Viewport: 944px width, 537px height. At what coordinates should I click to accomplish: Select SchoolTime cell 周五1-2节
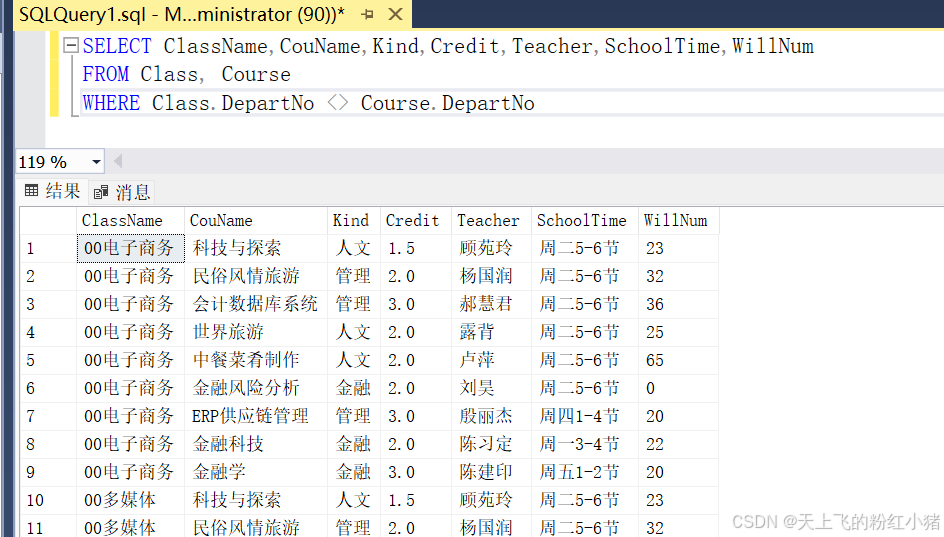[585, 473]
